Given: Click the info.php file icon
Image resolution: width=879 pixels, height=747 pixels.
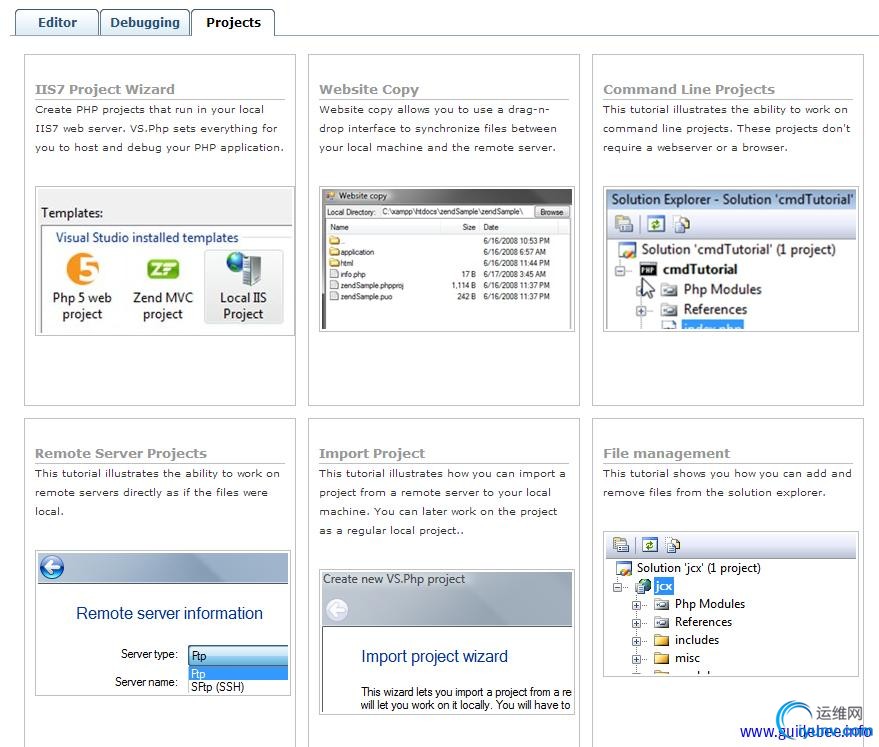Looking at the screenshot, I should point(335,274).
